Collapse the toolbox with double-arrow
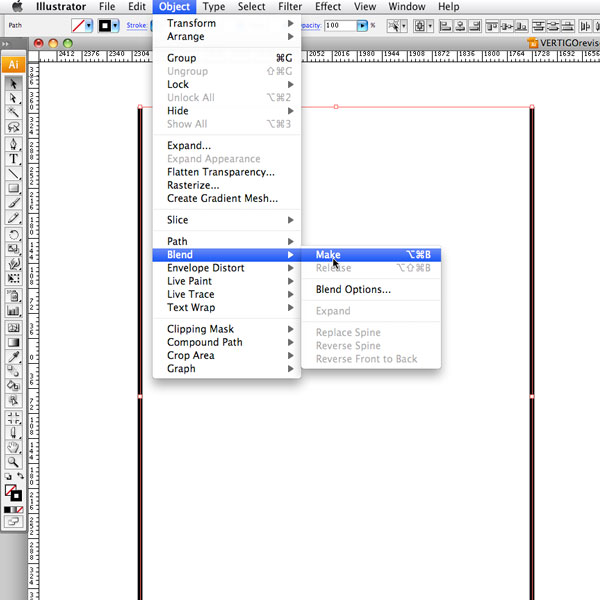This screenshot has height=600, width=600. tap(5, 44)
